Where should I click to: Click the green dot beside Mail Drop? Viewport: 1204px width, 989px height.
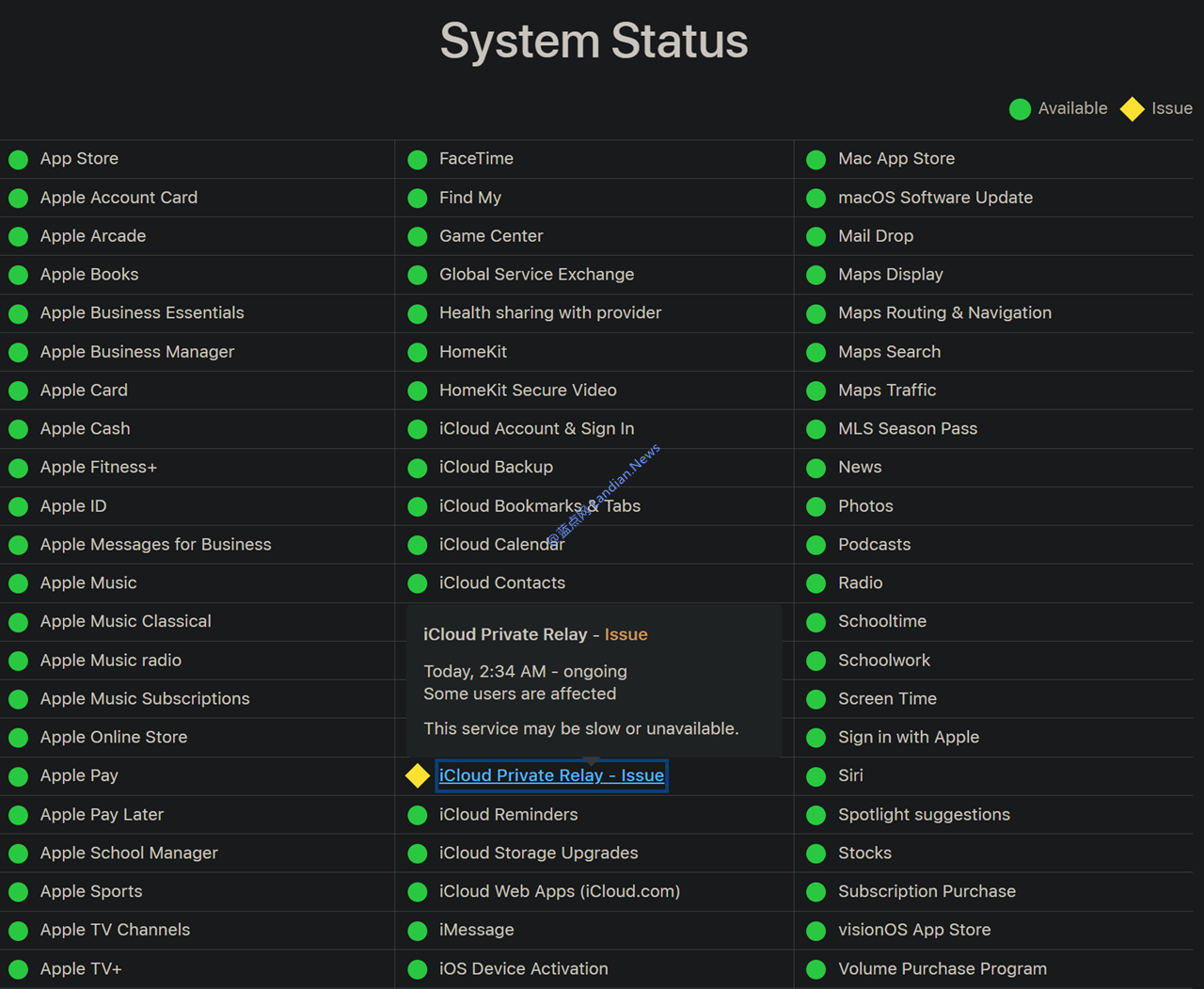pos(816,236)
